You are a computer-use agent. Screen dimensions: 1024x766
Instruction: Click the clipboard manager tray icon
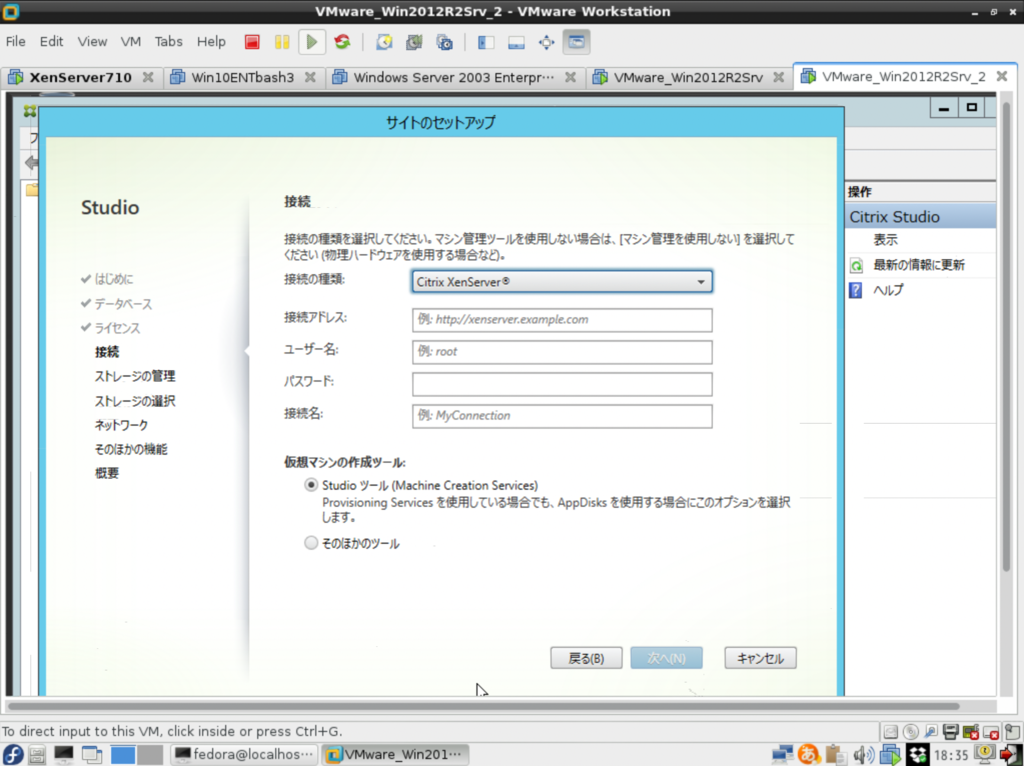tap(835, 754)
